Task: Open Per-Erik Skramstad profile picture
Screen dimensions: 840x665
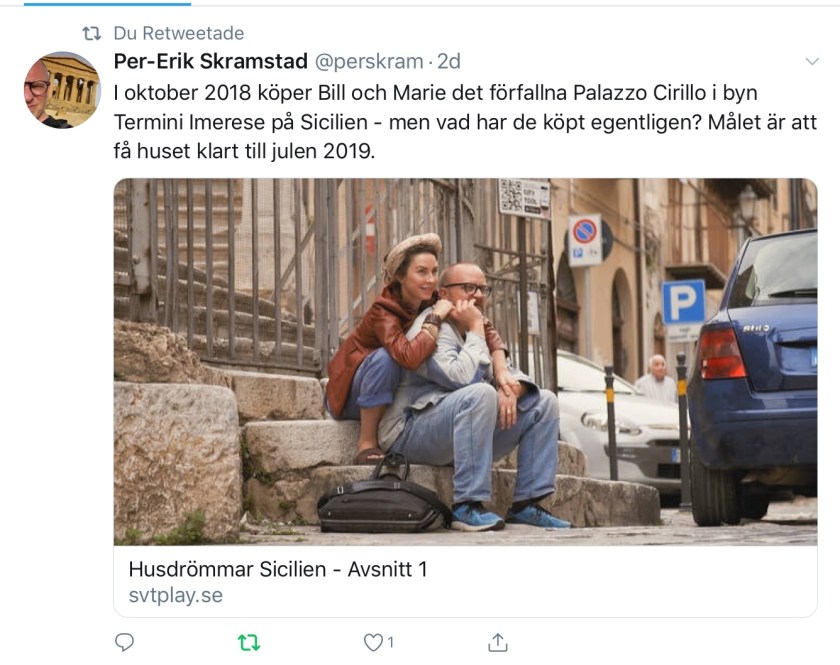Action: (x=62, y=90)
